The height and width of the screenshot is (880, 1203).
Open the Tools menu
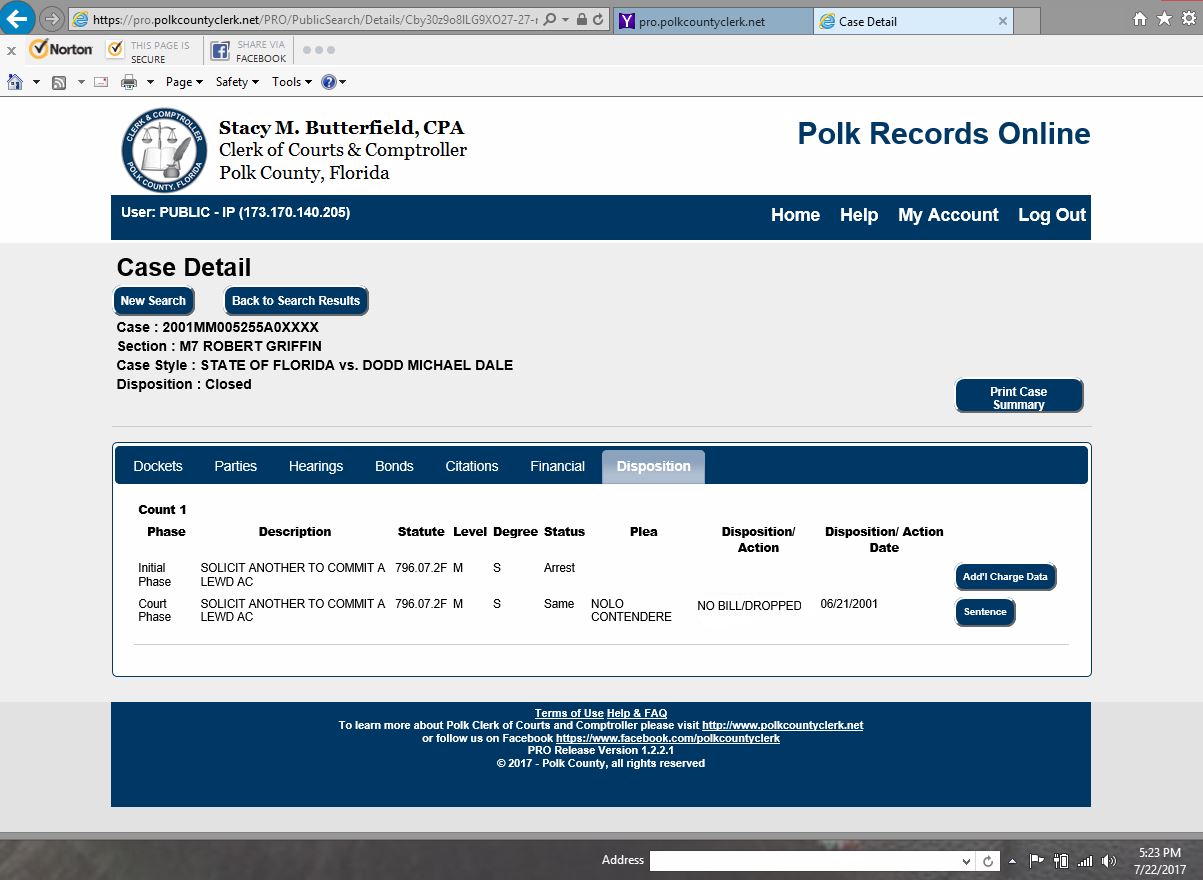click(x=292, y=82)
